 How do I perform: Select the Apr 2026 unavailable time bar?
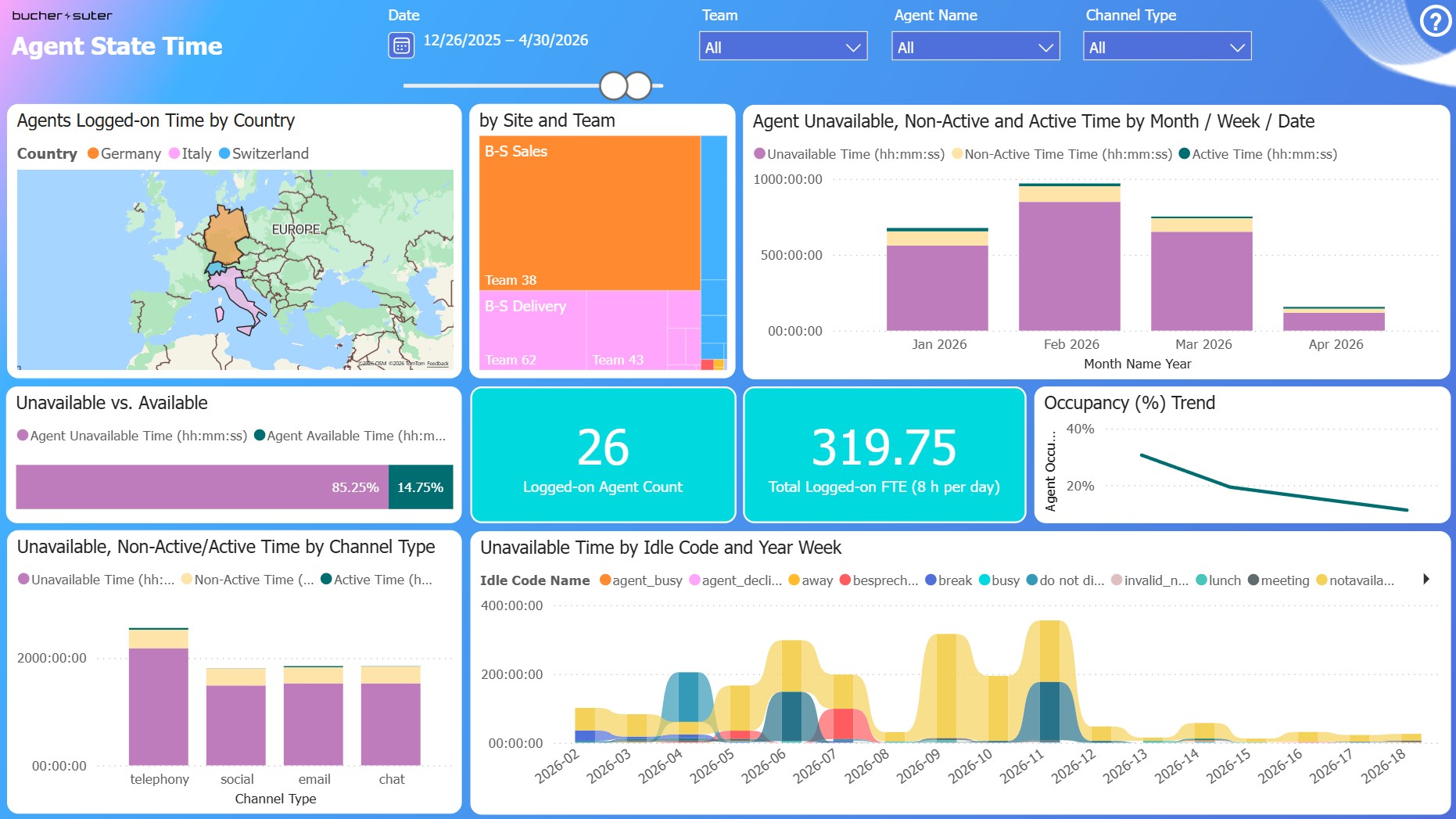click(1334, 321)
